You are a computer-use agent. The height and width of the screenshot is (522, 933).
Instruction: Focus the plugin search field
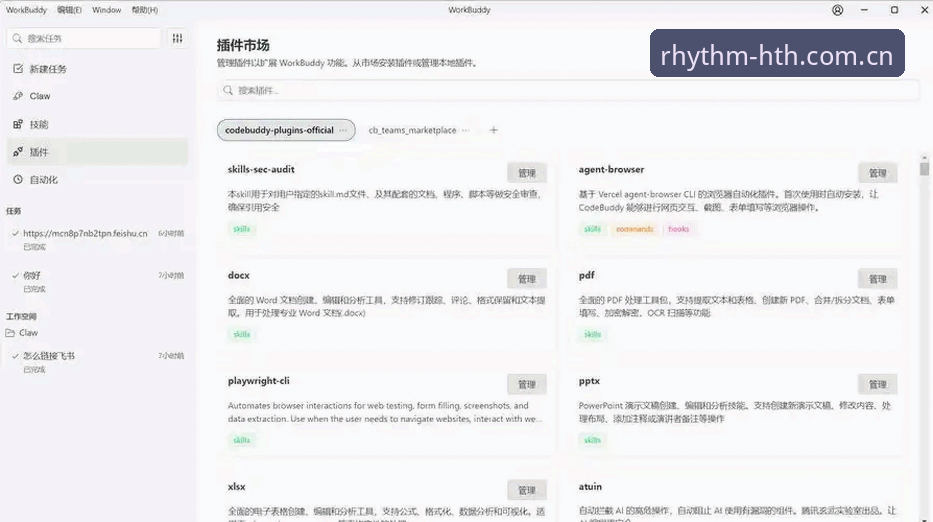point(568,90)
